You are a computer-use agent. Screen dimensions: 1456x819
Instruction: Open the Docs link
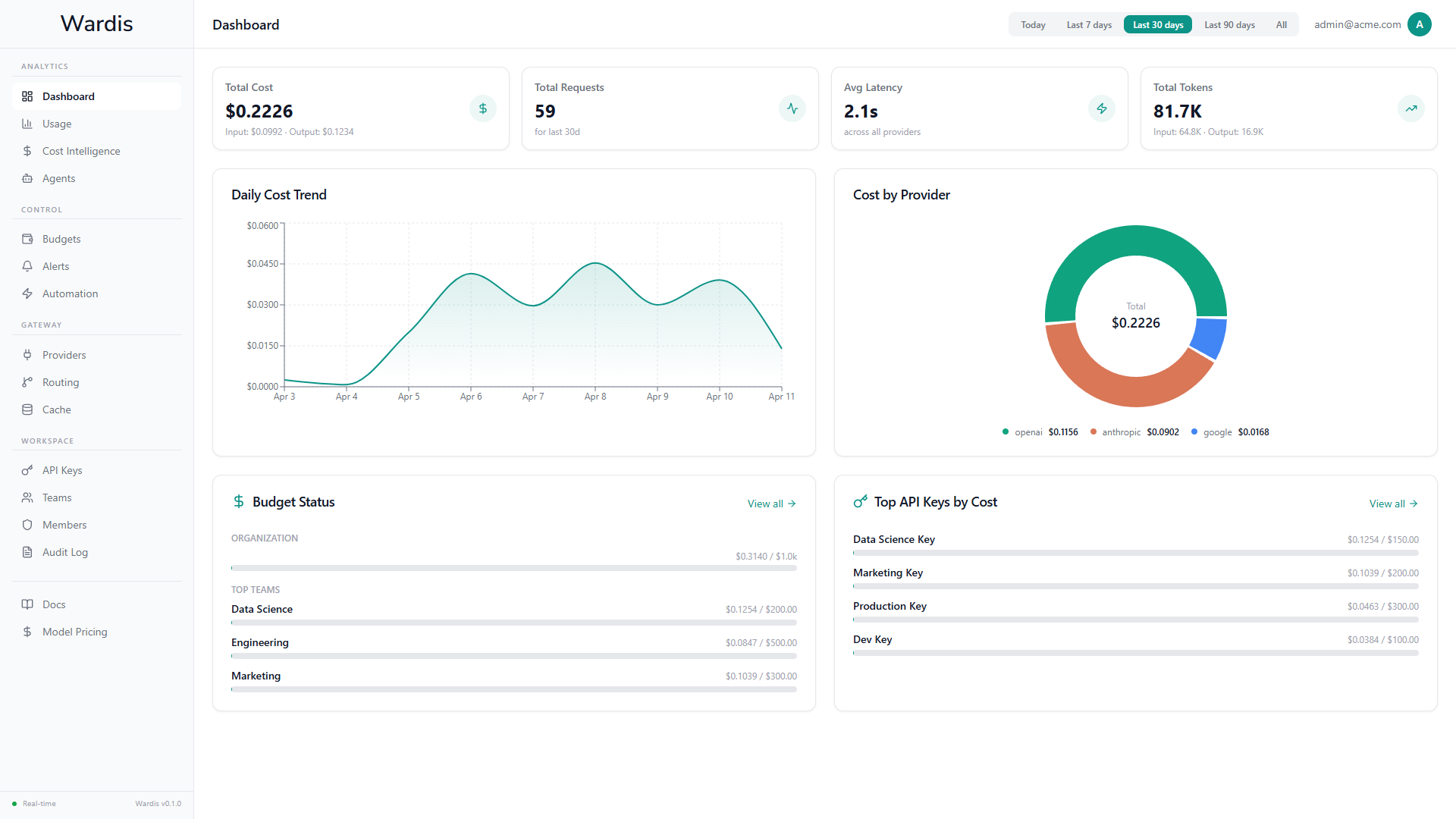click(96, 604)
